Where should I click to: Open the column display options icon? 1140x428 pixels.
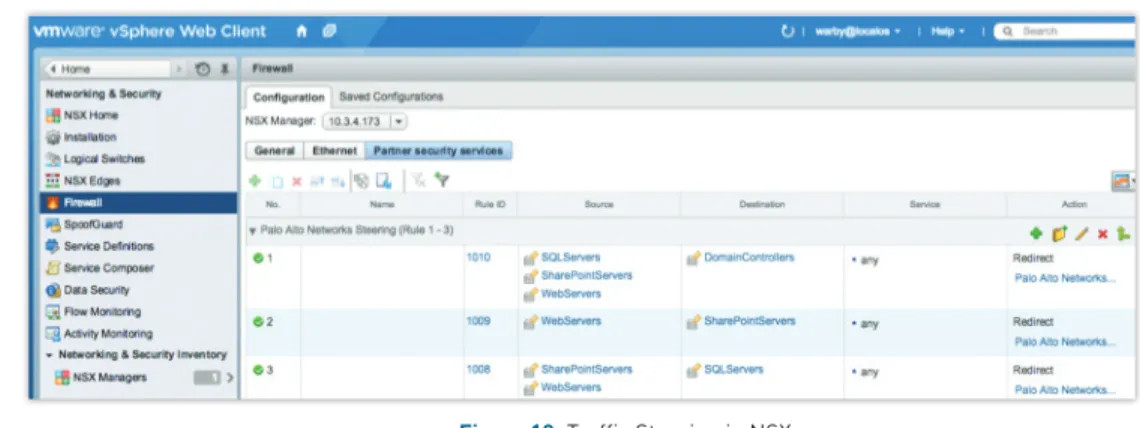click(1123, 182)
